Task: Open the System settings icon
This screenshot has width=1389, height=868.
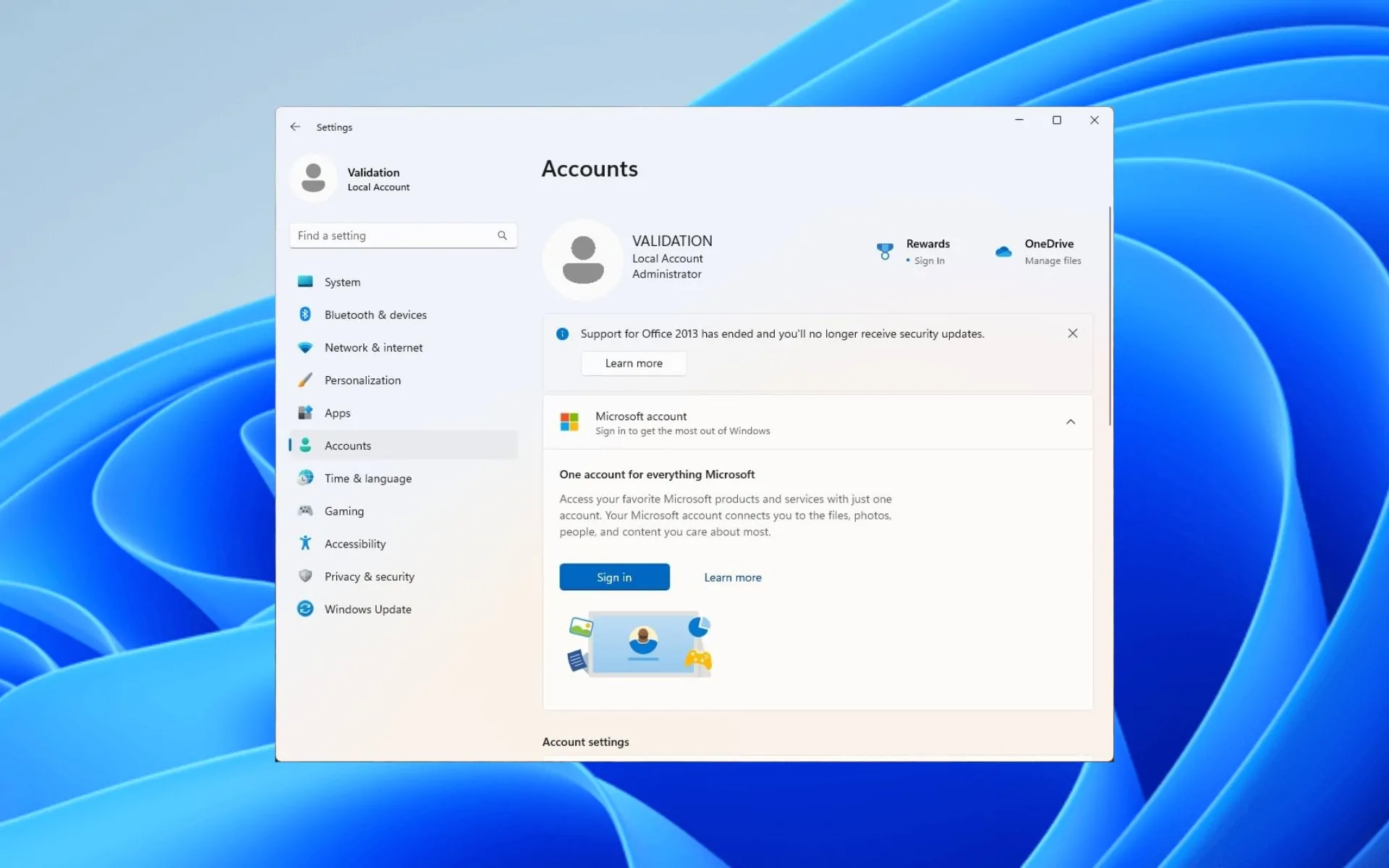Action: click(x=306, y=282)
